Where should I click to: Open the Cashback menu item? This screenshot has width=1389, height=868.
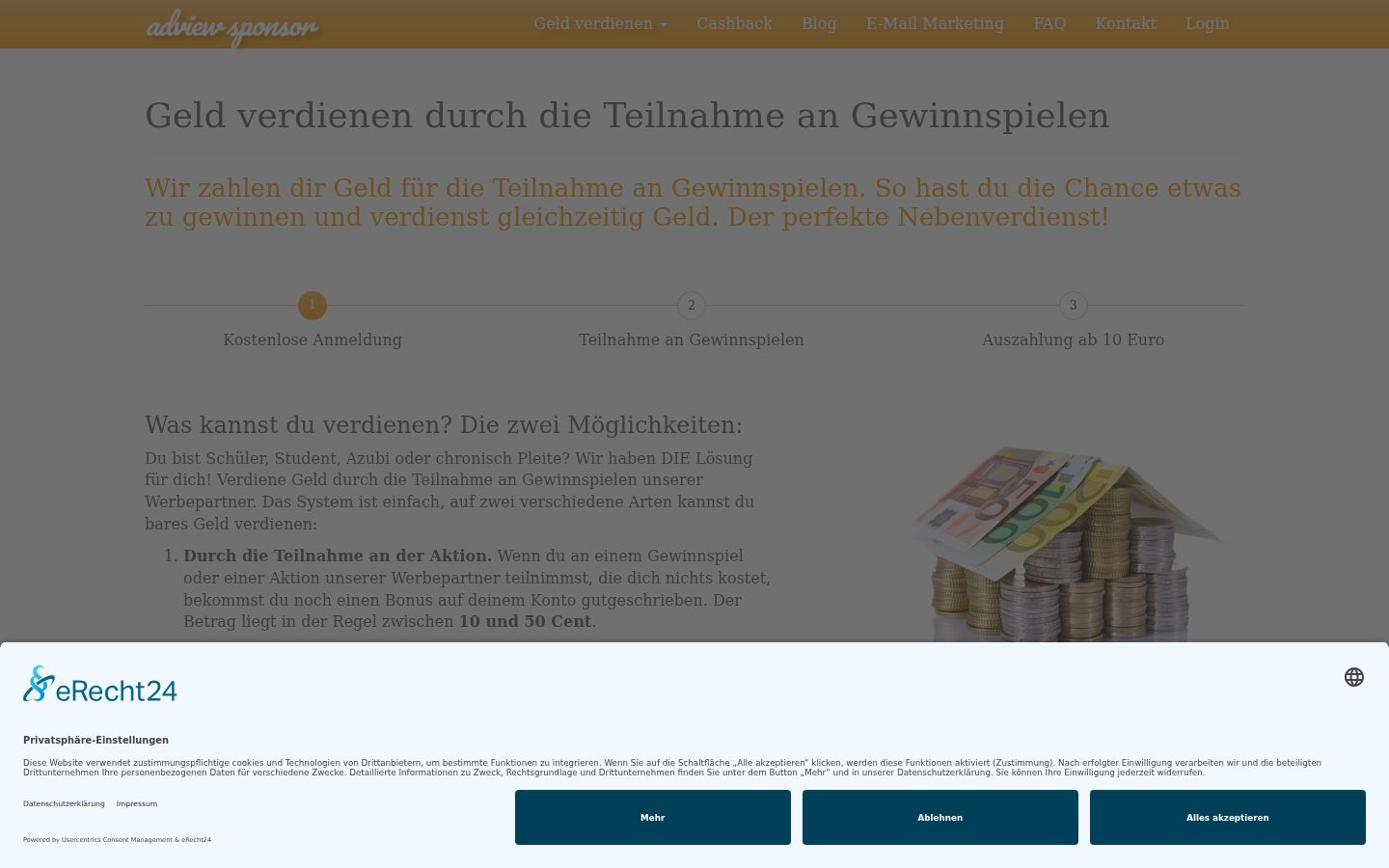click(734, 23)
